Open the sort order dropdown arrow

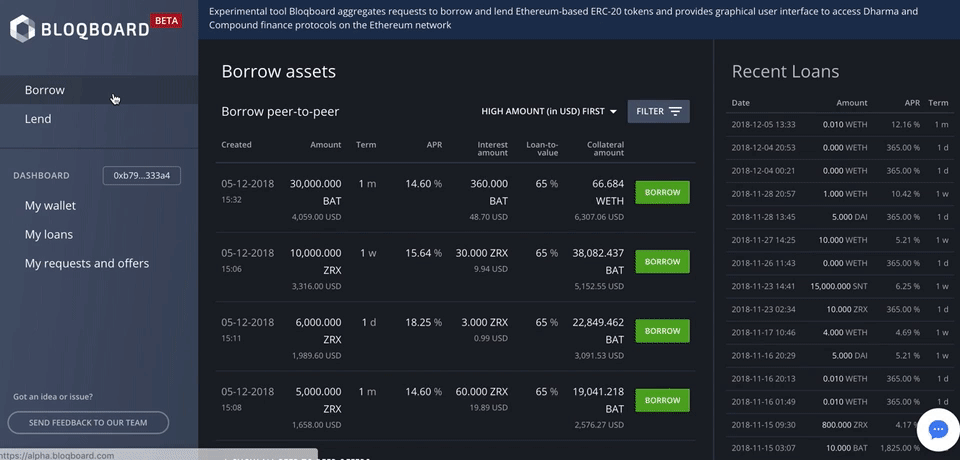[x=613, y=111]
